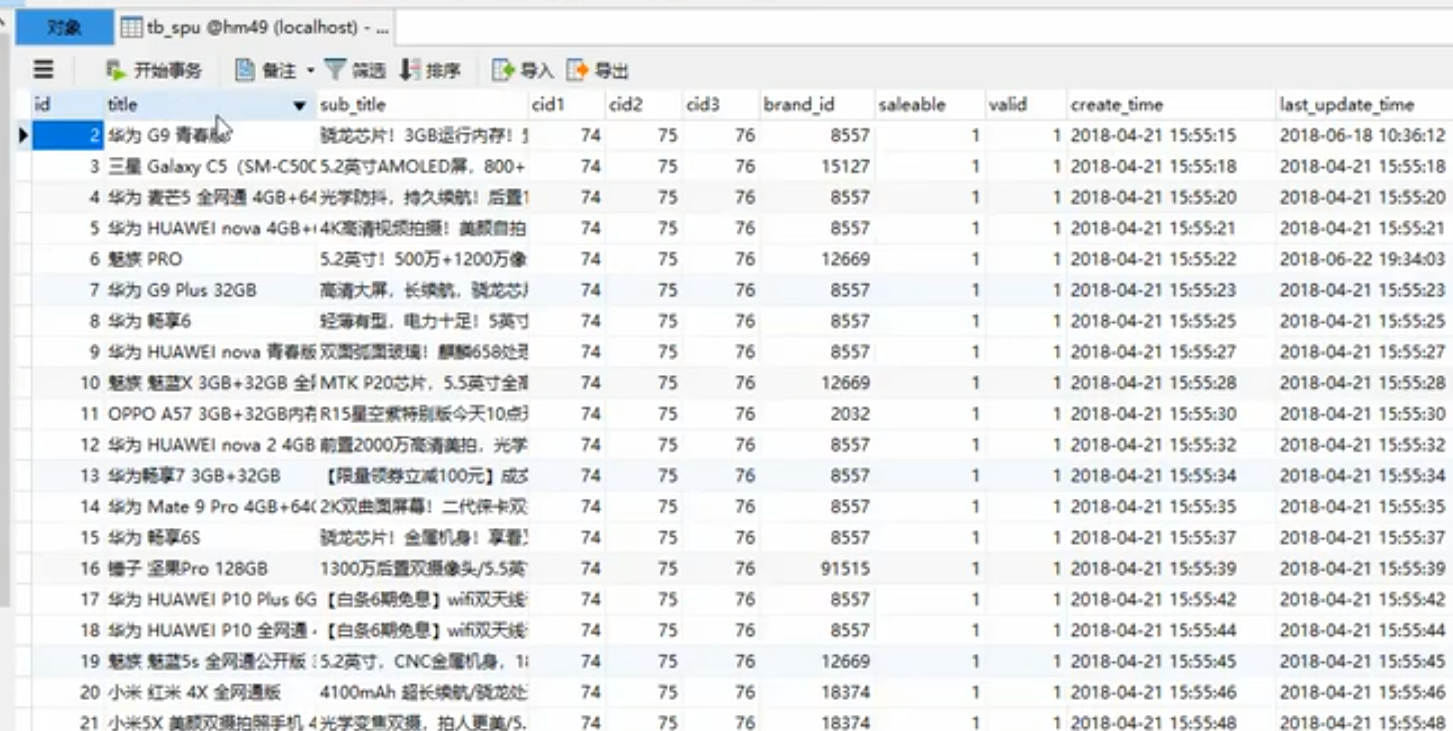Click the last_update_time column header
Image resolution: width=1453 pixels, height=731 pixels.
click(x=1364, y=104)
